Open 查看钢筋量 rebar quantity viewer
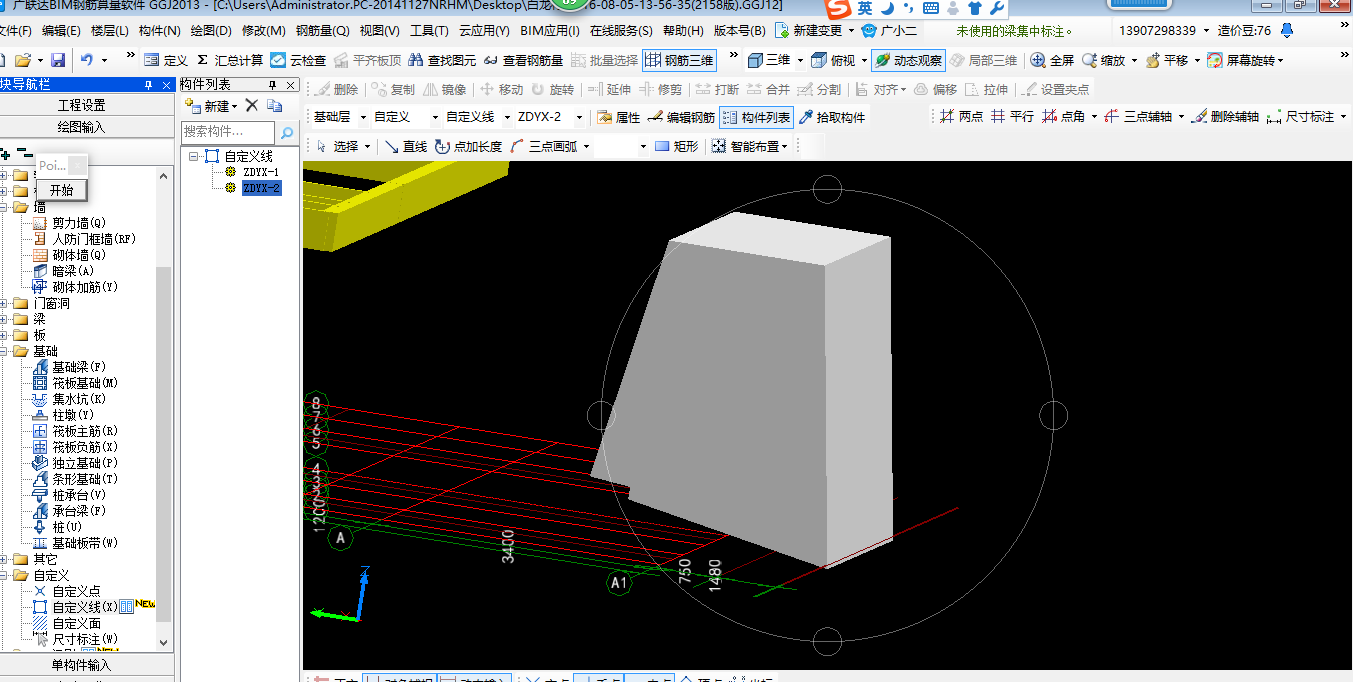Screen dimensions: 1353x682 [x=522, y=60]
